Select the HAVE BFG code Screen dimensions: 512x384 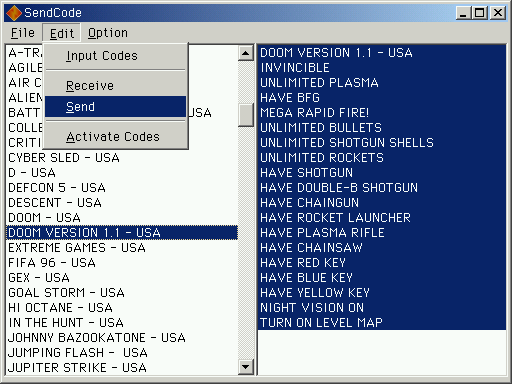tap(382, 98)
